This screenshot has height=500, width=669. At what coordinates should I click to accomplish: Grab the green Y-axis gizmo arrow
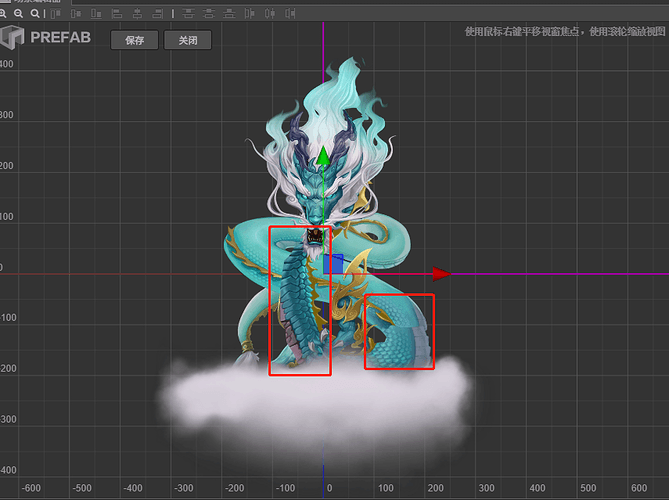323,156
